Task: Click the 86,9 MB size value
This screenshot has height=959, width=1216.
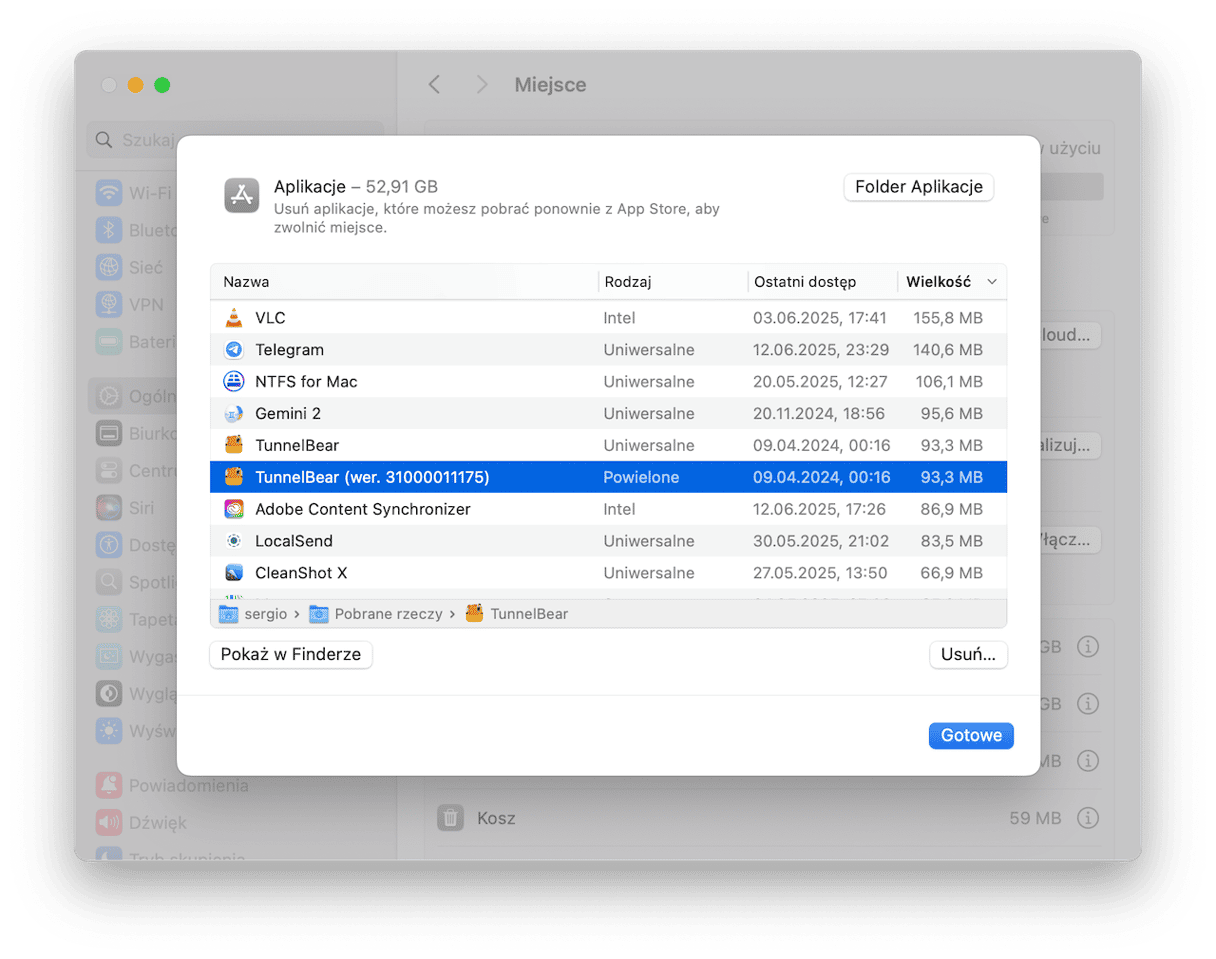Action: click(x=952, y=509)
